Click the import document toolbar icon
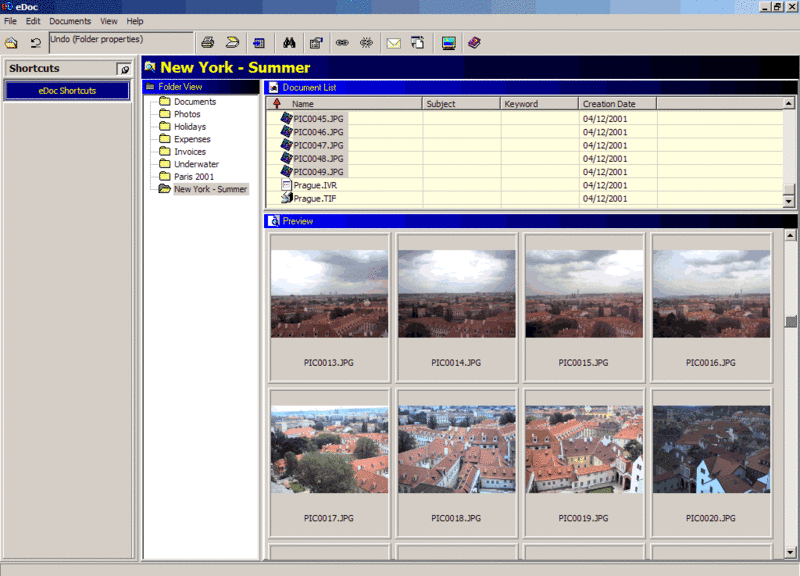 (259, 43)
